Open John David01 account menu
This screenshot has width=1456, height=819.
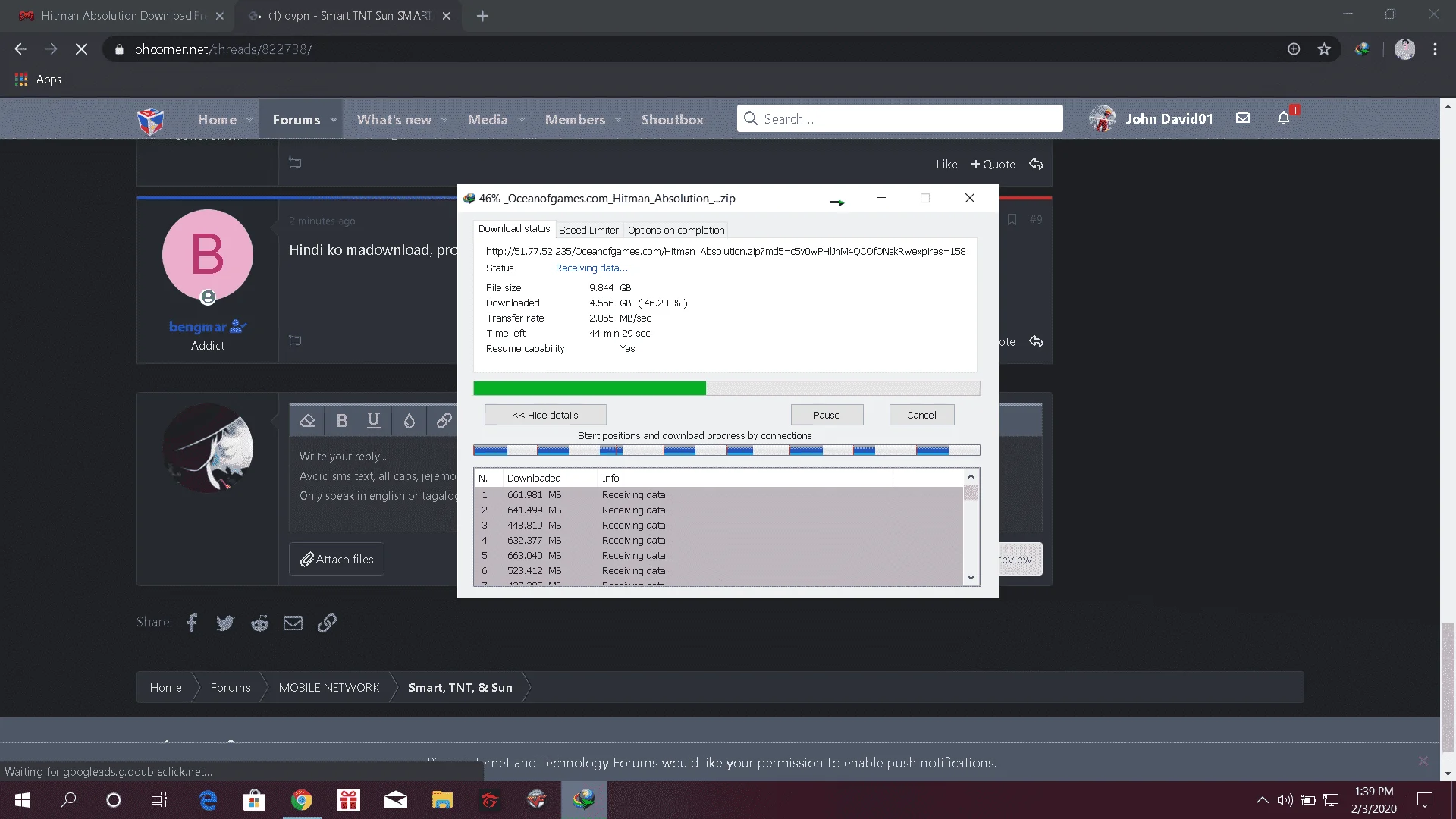pyautogui.click(x=1151, y=119)
